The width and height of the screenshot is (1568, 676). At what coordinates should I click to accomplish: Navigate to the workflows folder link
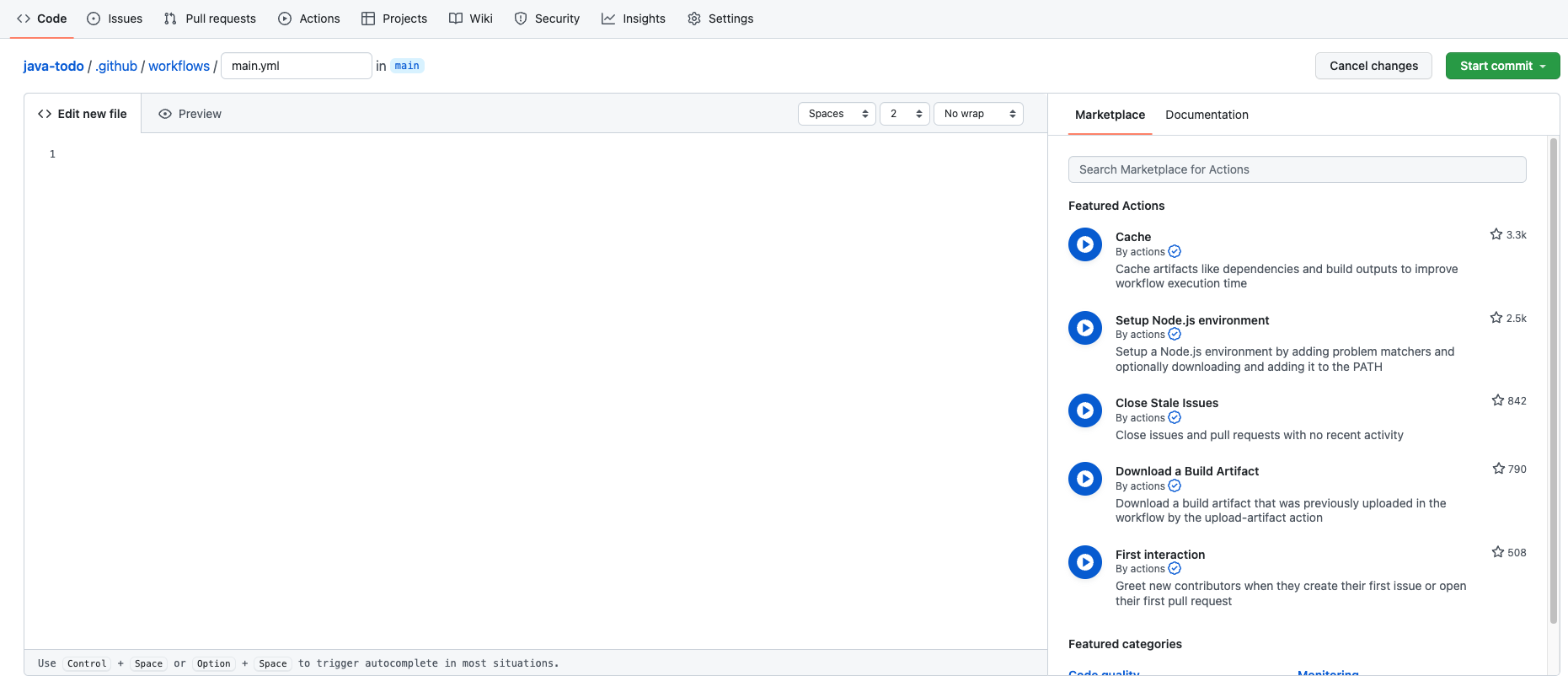[179, 66]
